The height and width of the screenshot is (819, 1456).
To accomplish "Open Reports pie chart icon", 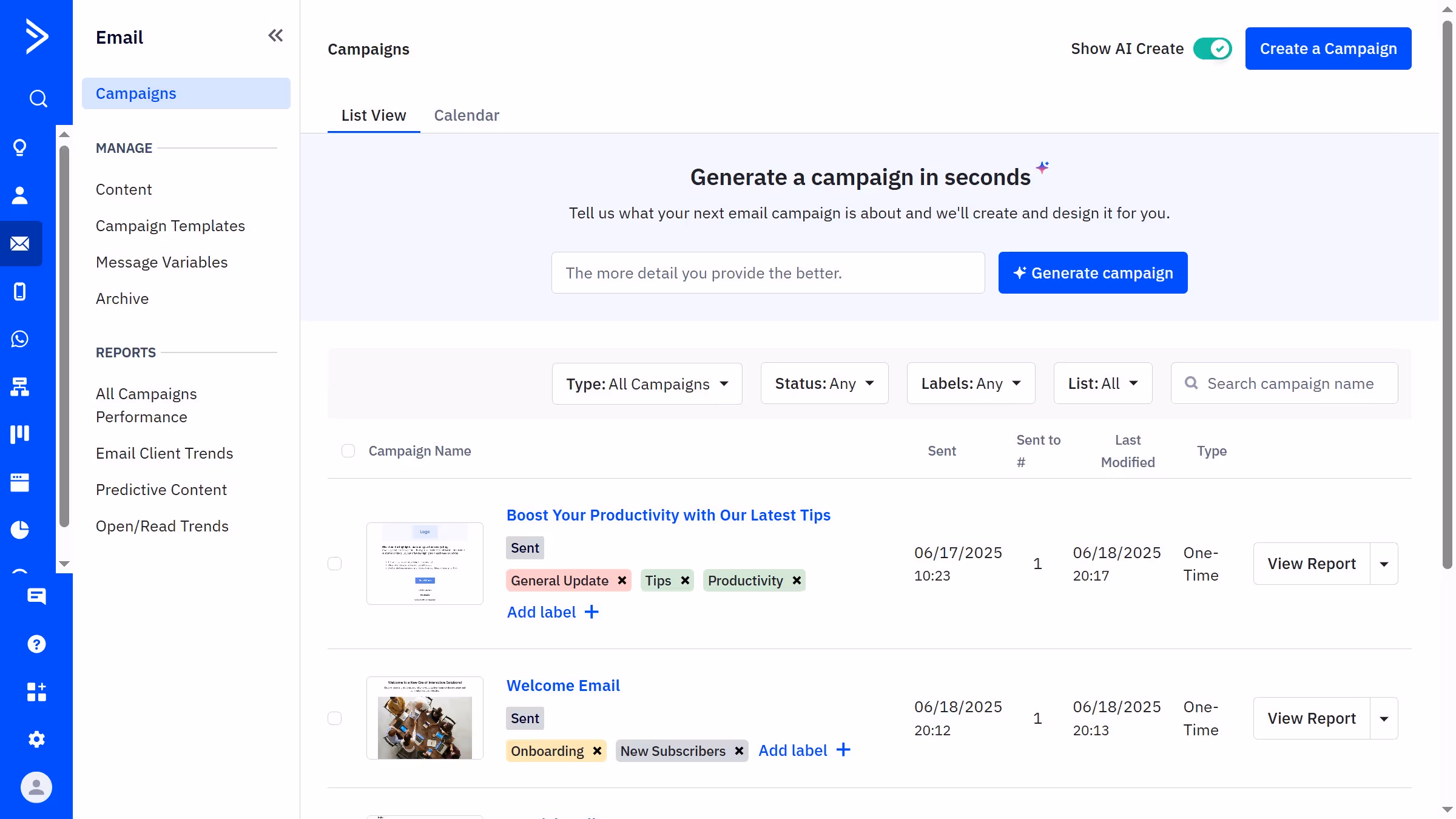I will 20,530.
